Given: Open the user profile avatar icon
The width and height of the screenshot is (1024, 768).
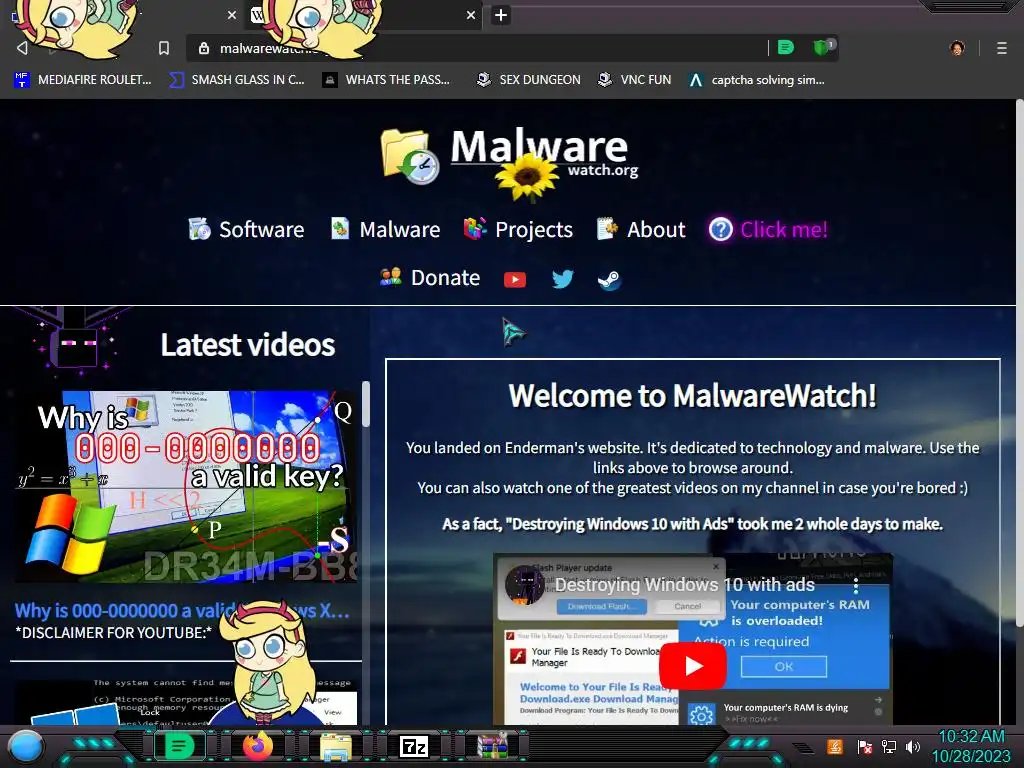Looking at the screenshot, I should point(957,48).
